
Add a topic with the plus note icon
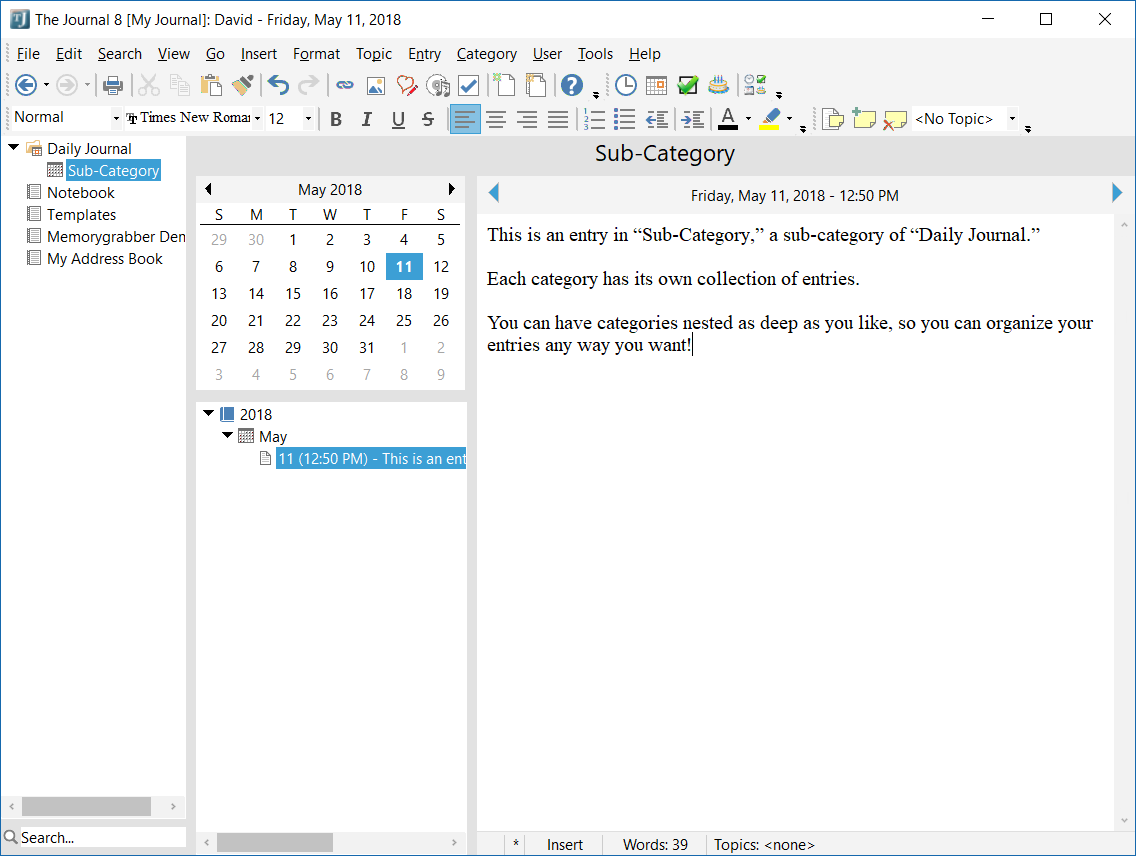point(864,119)
